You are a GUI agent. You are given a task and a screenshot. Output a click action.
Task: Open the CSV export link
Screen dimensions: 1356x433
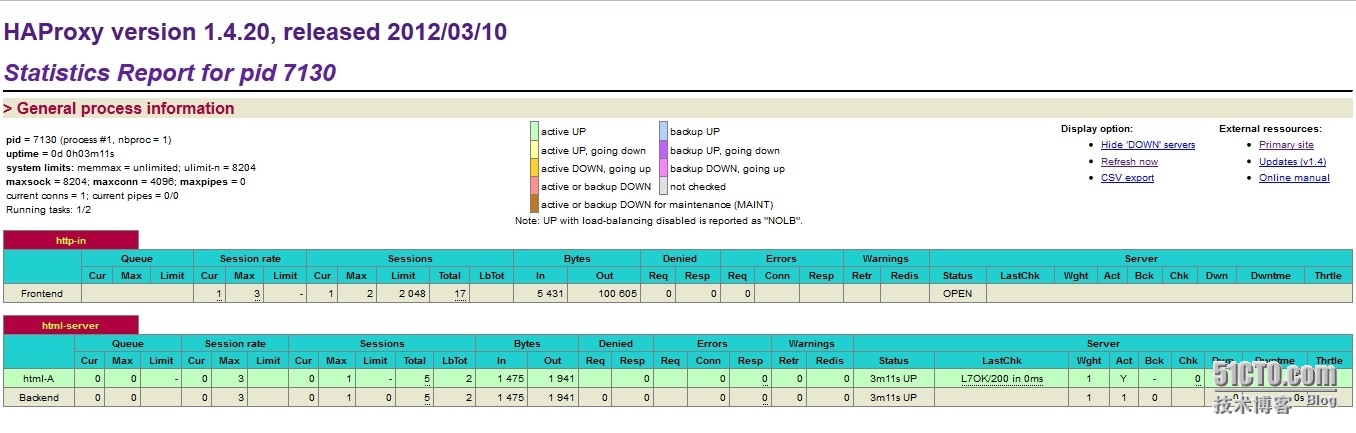[x=1127, y=178]
